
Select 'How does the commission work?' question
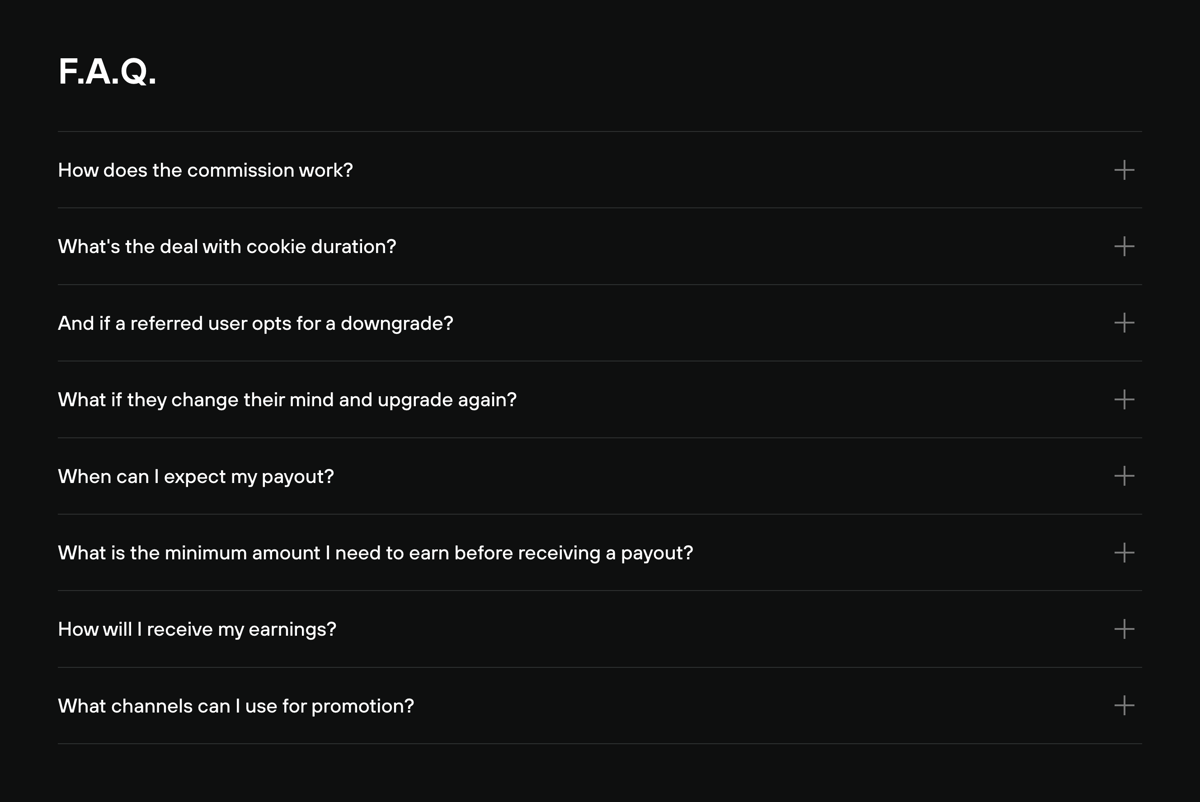coord(206,170)
